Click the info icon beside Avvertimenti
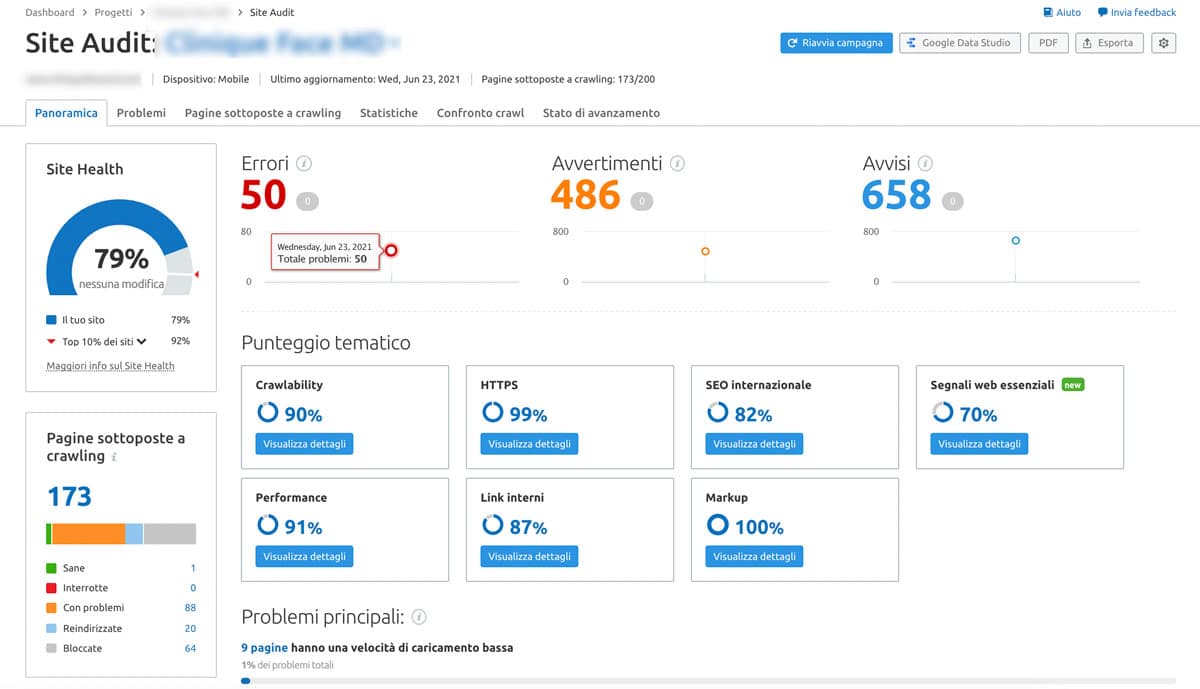Viewport: 1200px width, 689px height. tap(677, 164)
